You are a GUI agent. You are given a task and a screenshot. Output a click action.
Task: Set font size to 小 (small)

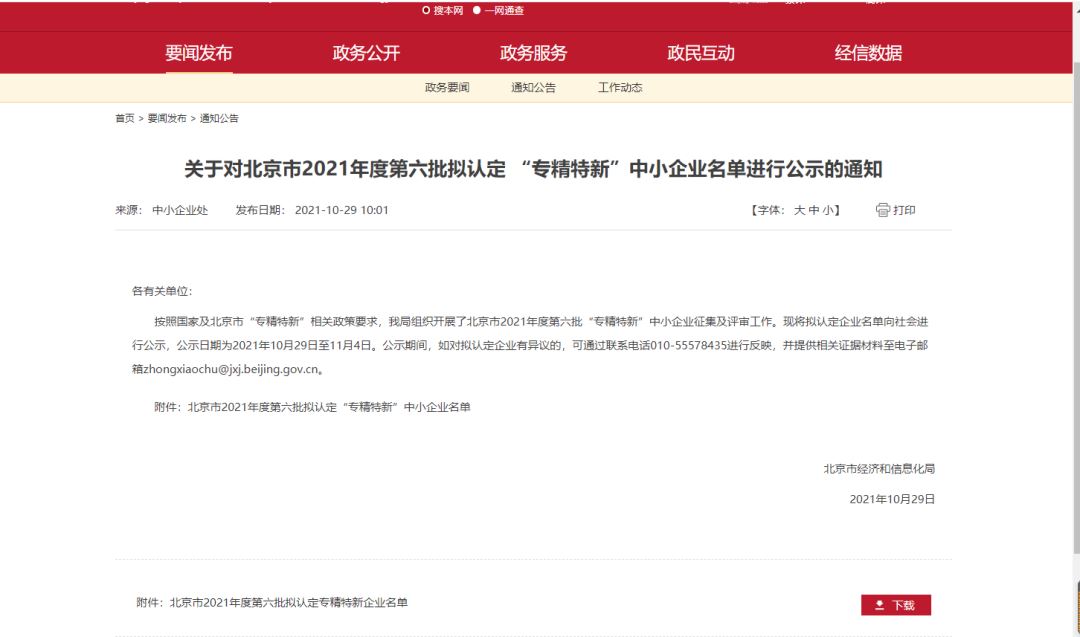coord(827,210)
